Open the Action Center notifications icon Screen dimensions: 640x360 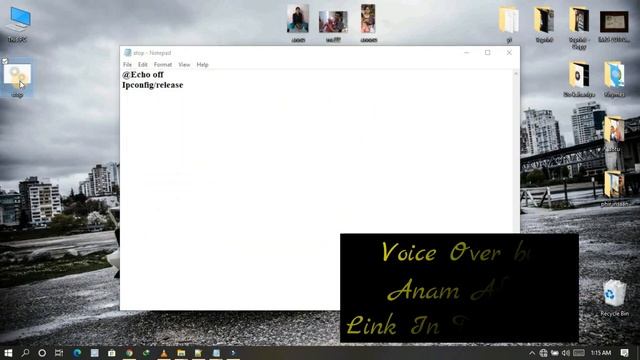click(624, 353)
